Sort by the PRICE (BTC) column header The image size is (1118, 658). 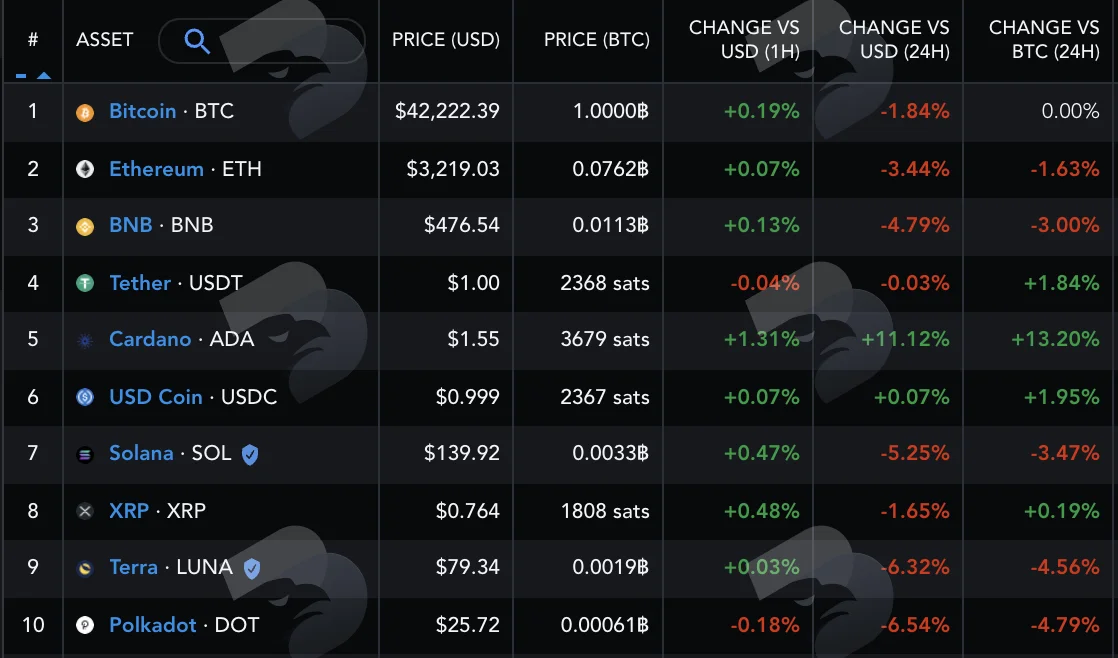click(x=597, y=39)
